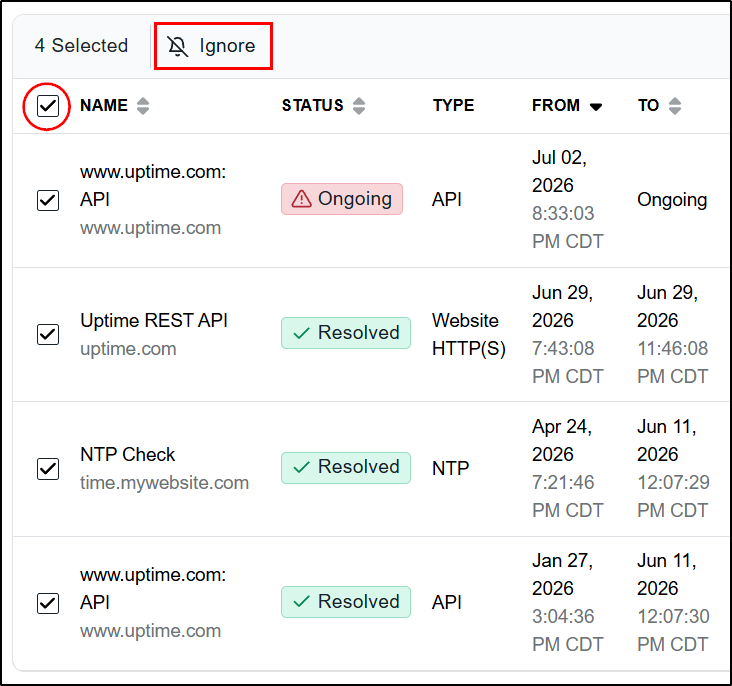Click the NAME column header label
Viewport: 732px width, 686px height.
click(x=104, y=106)
